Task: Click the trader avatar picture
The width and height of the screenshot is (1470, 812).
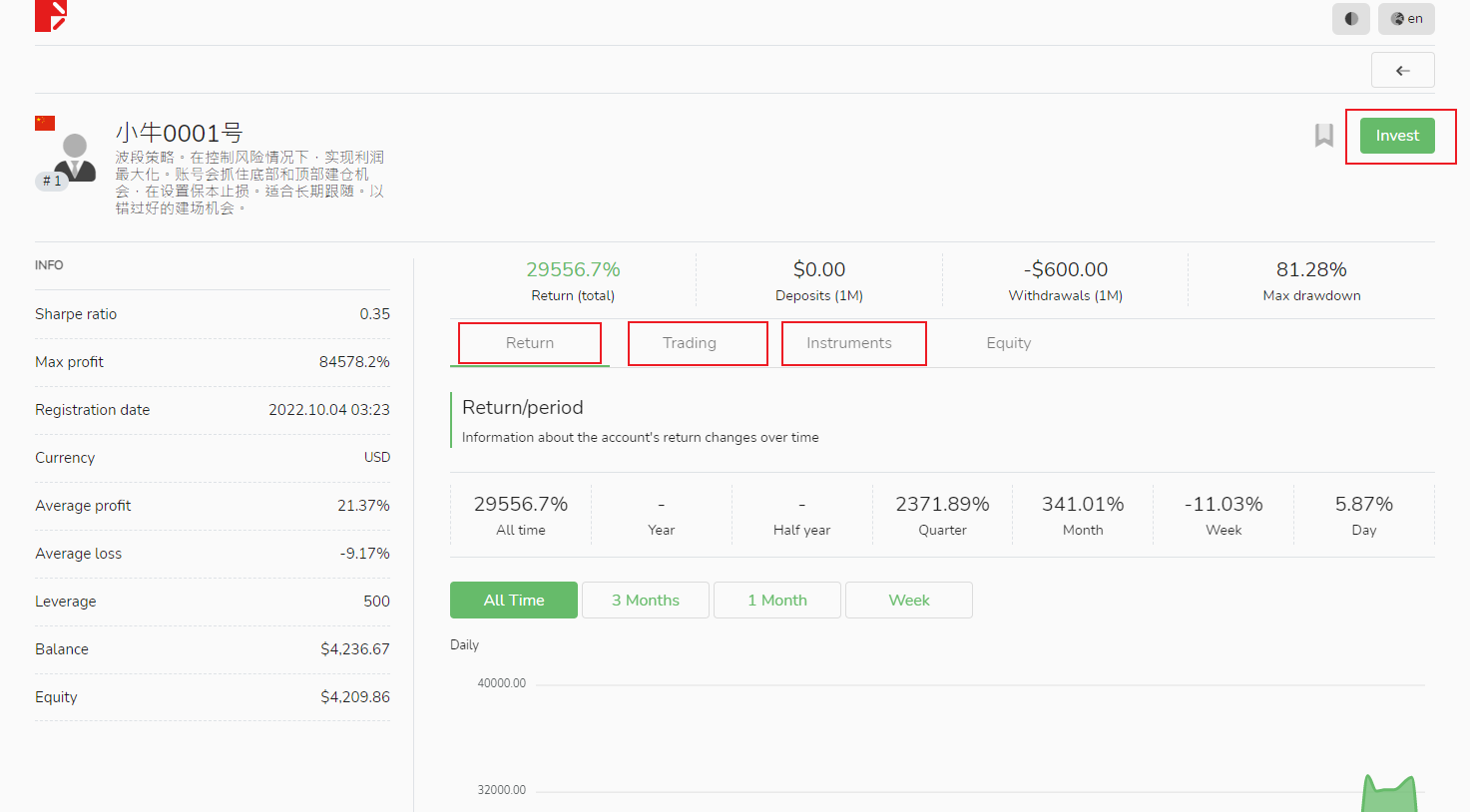Action: [x=75, y=156]
